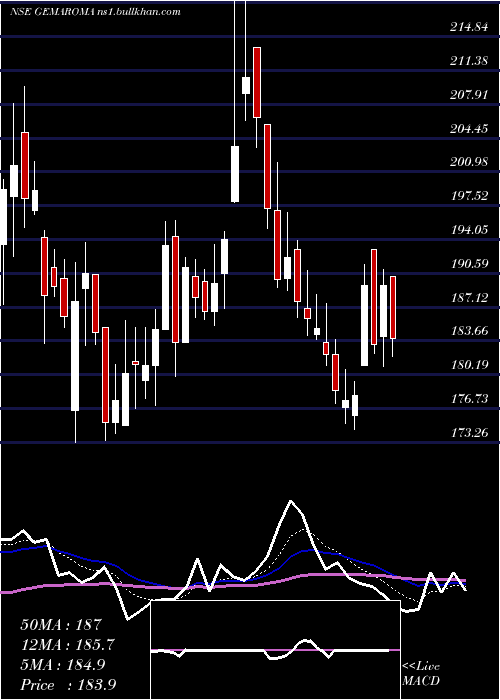The height and width of the screenshot is (700, 500).
Task: Click the 194.05 price axis label
Action: (x=469, y=230)
